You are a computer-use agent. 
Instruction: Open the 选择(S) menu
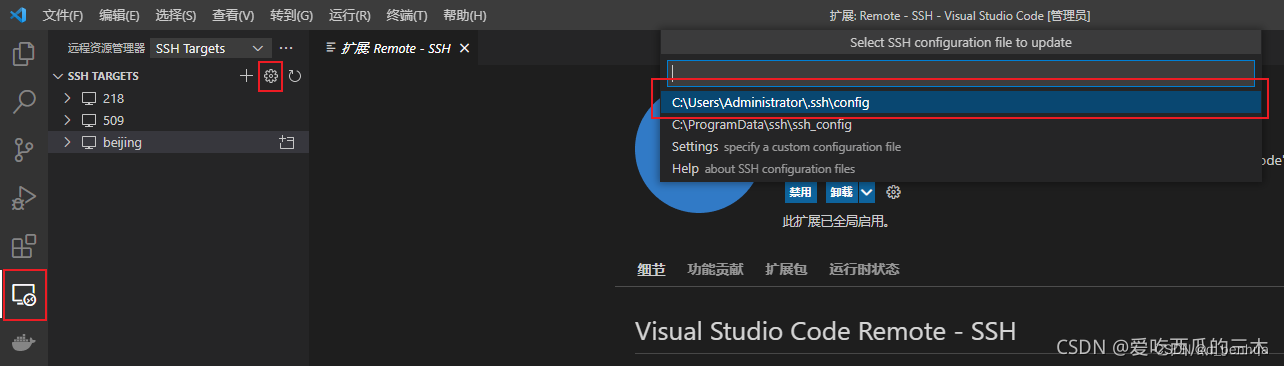(x=176, y=16)
